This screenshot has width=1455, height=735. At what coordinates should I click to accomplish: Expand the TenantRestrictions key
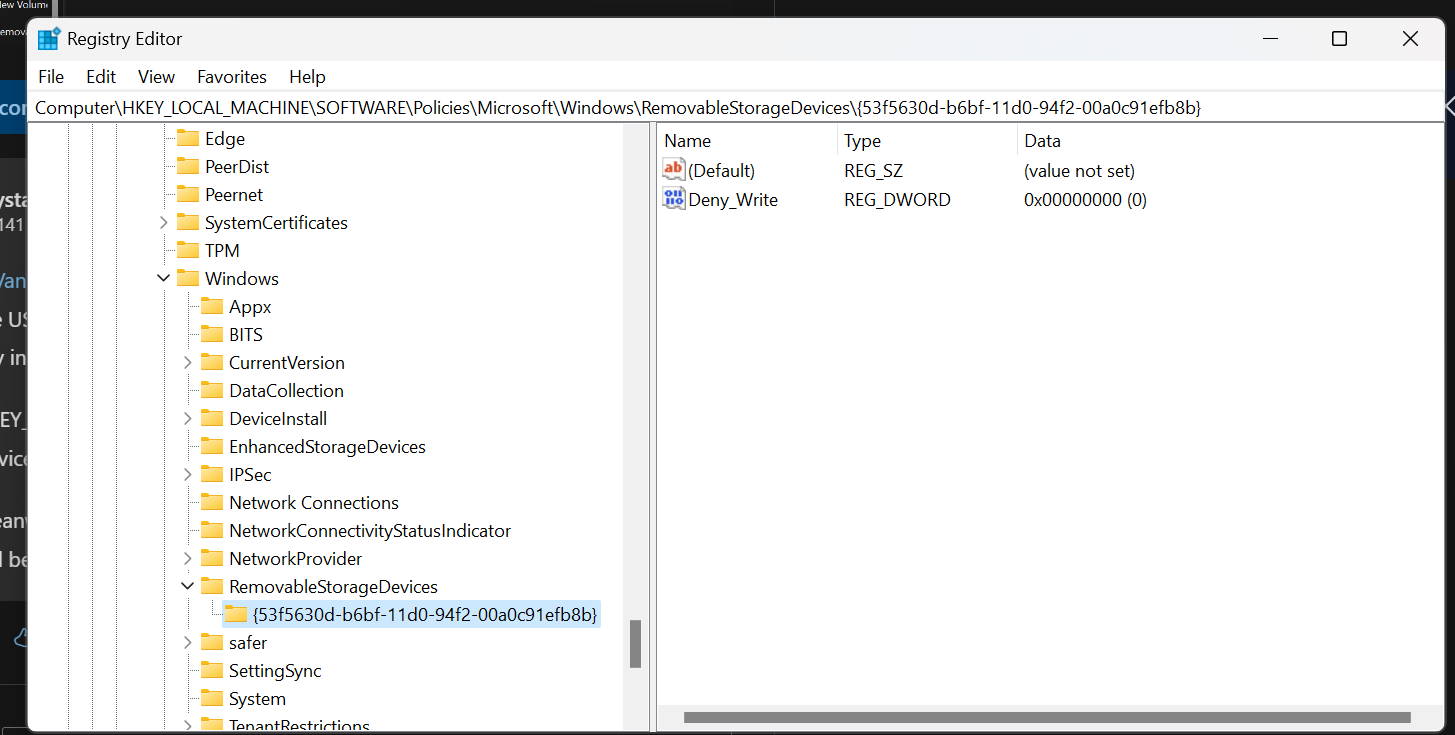tap(188, 724)
